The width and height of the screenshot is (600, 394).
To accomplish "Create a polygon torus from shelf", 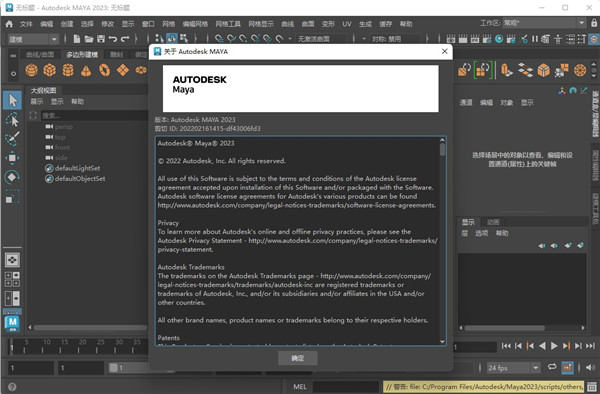I will pyautogui.click(x=104, y=70).
